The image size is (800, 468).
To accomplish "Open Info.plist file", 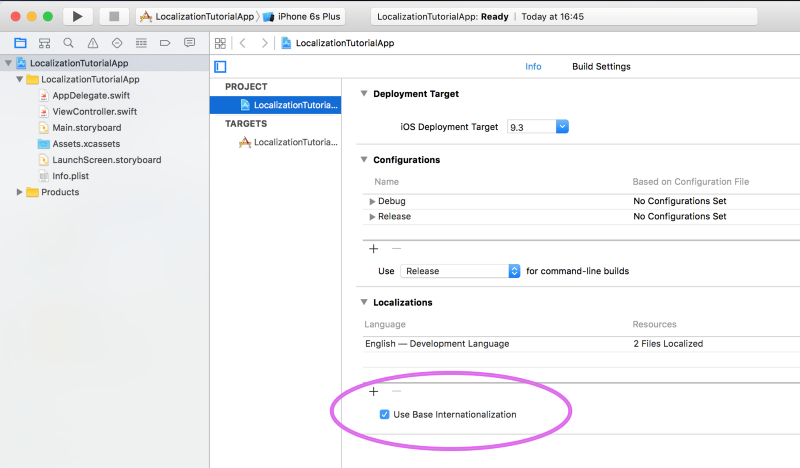I will click(70, 176).
